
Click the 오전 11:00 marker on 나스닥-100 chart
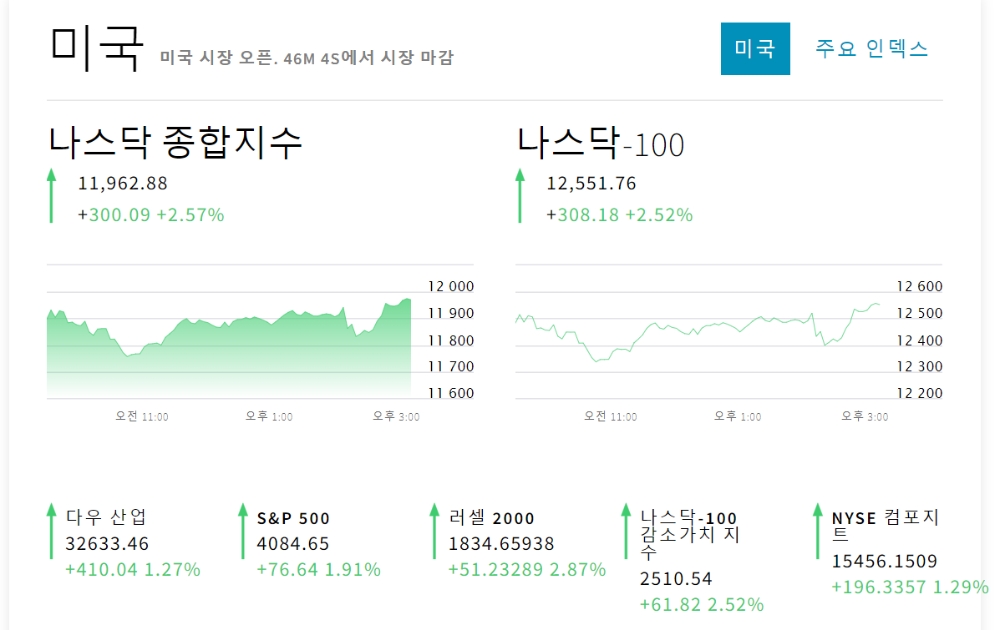610,416
